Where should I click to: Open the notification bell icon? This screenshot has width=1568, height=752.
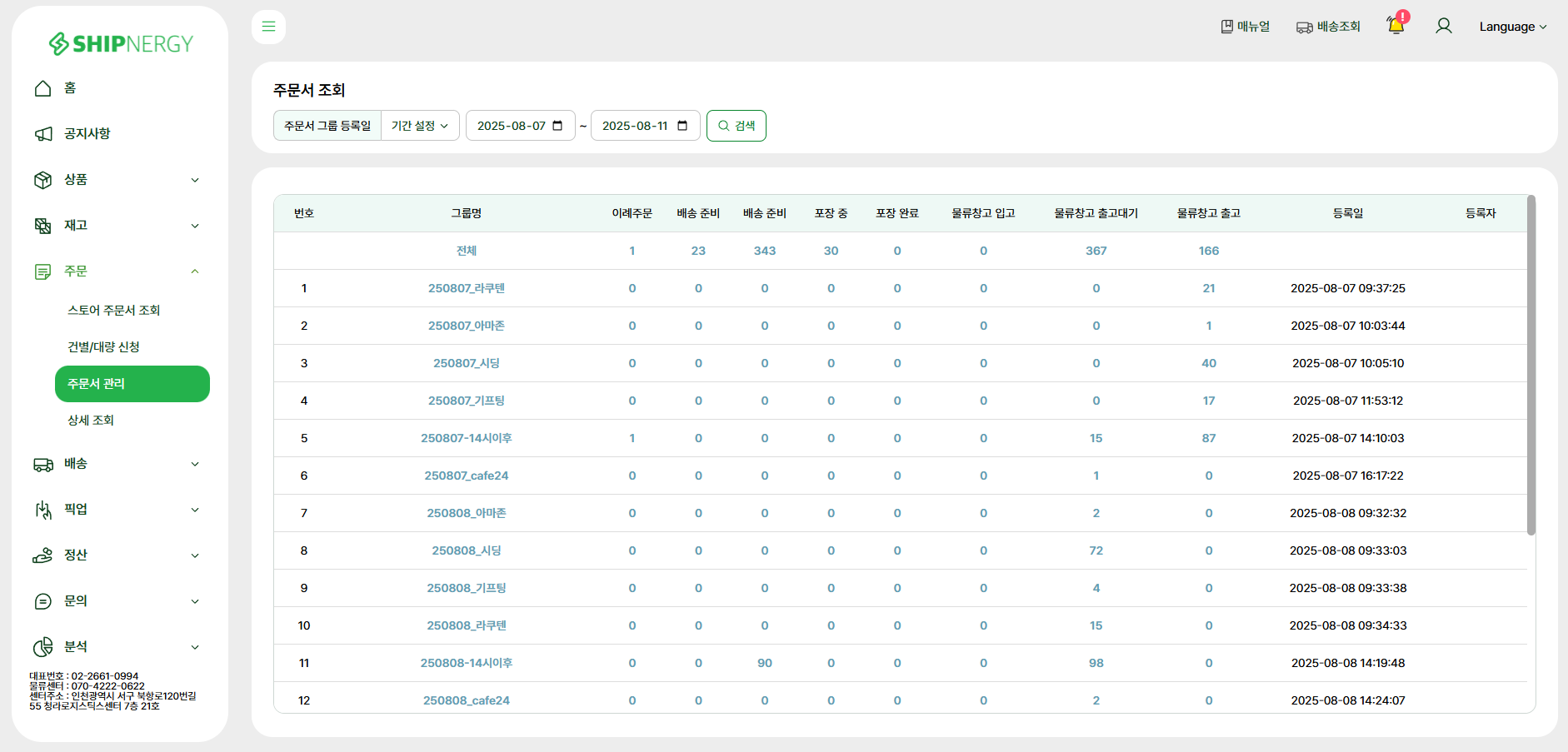[x=1396, y=26]
